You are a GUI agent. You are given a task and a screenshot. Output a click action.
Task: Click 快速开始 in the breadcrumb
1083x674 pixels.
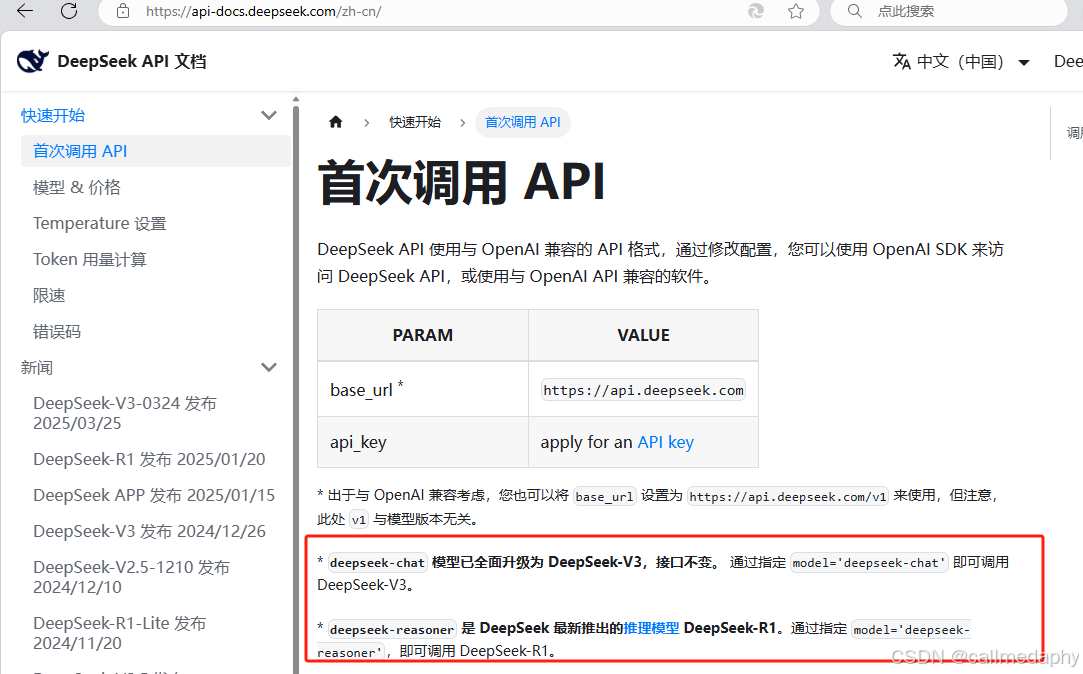(x=414, y=122)
